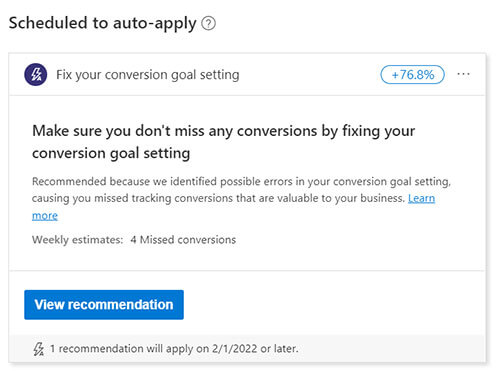
Task: Select the "Fix your conversion goal setting" card title
Action: coord(148,75)
